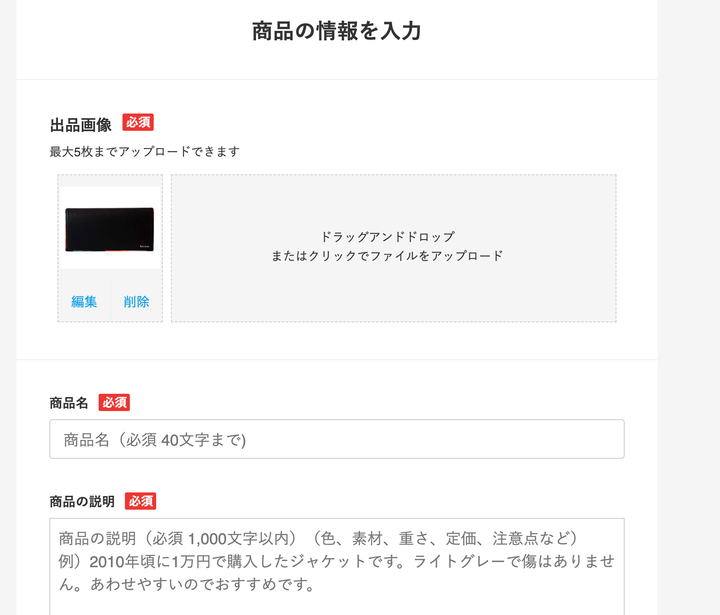Screen dimensions: 720x615
Task: Focus the 商品名 input field
Action: [x=337, y=439]
